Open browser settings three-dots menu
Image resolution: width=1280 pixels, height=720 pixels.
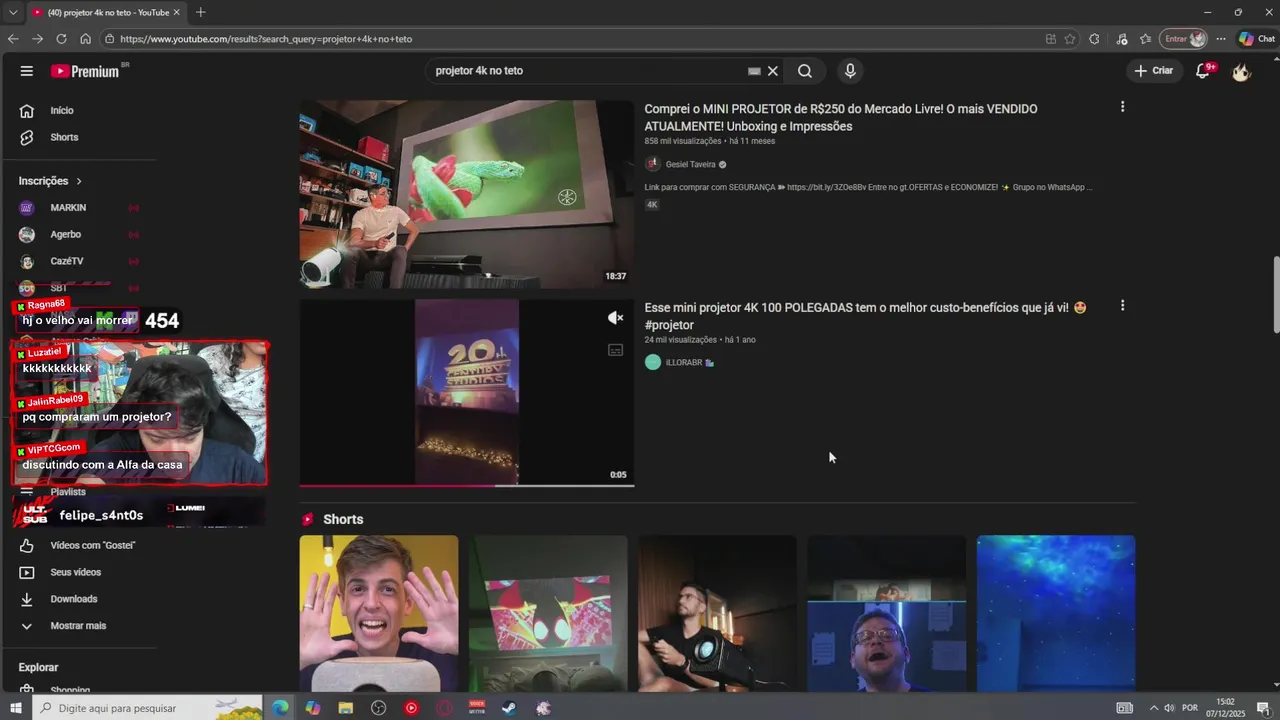tap(1220, 39)
